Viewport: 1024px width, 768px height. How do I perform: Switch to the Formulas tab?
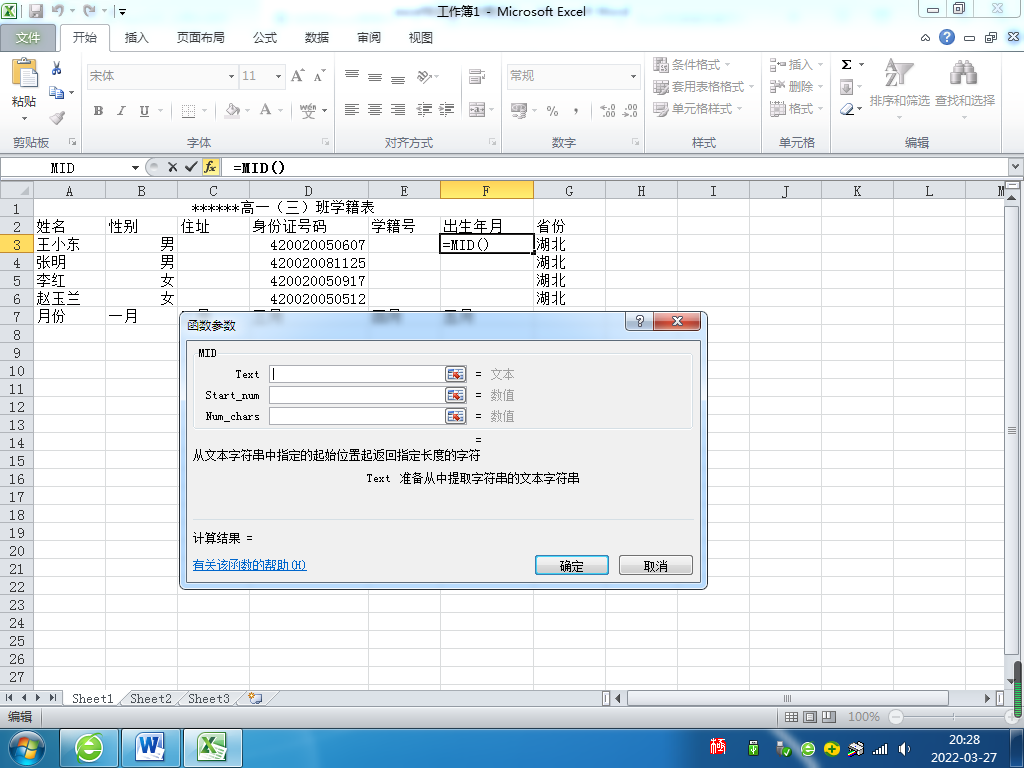pyautogui.click(x=265, y=37)
